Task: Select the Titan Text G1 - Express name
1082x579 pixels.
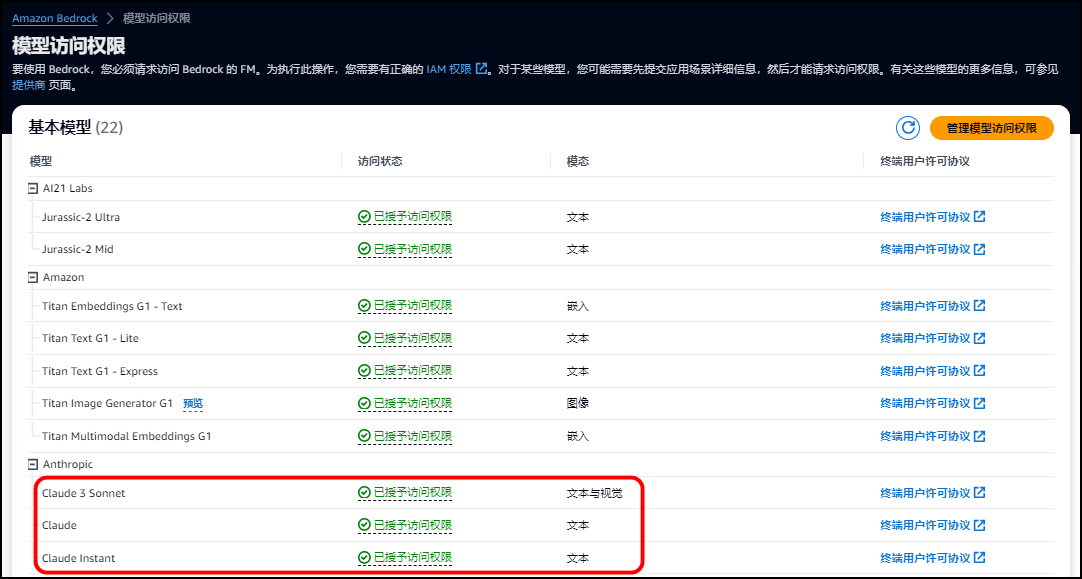Action: point(99,371)
